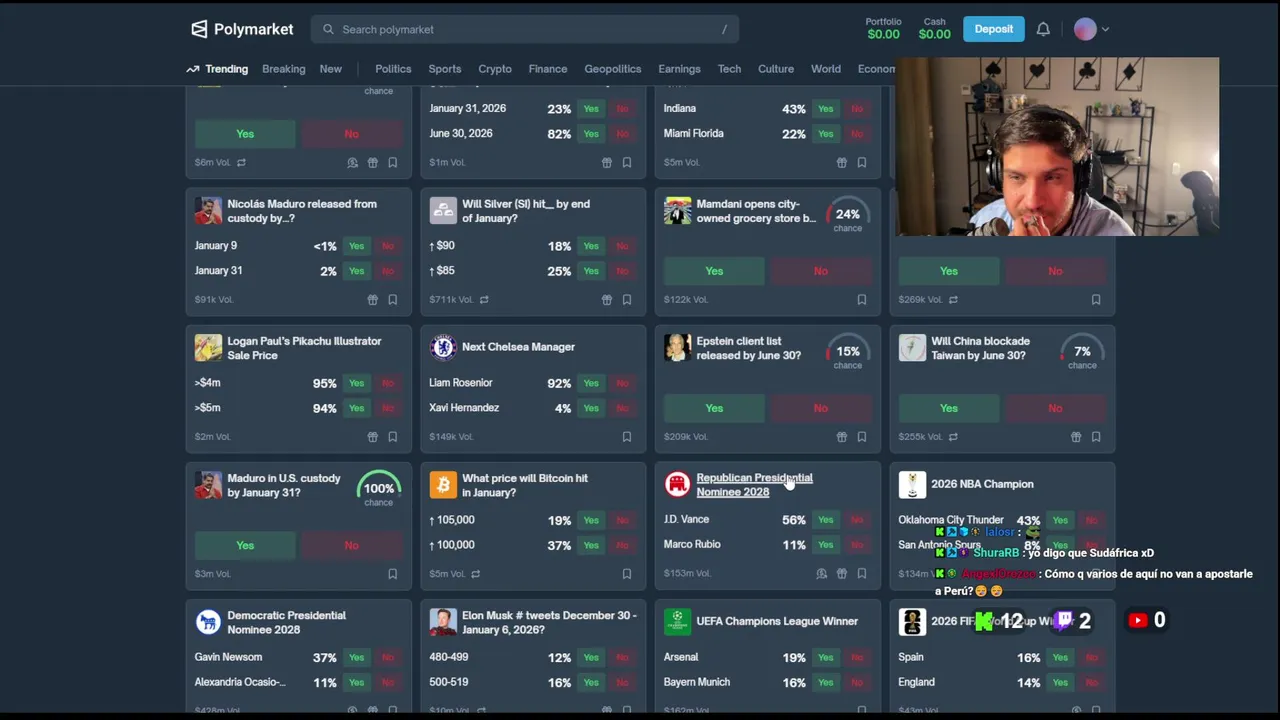The image size is (1280, 720).
Task: Switch to the Trending tab
Action: point(217,69)
